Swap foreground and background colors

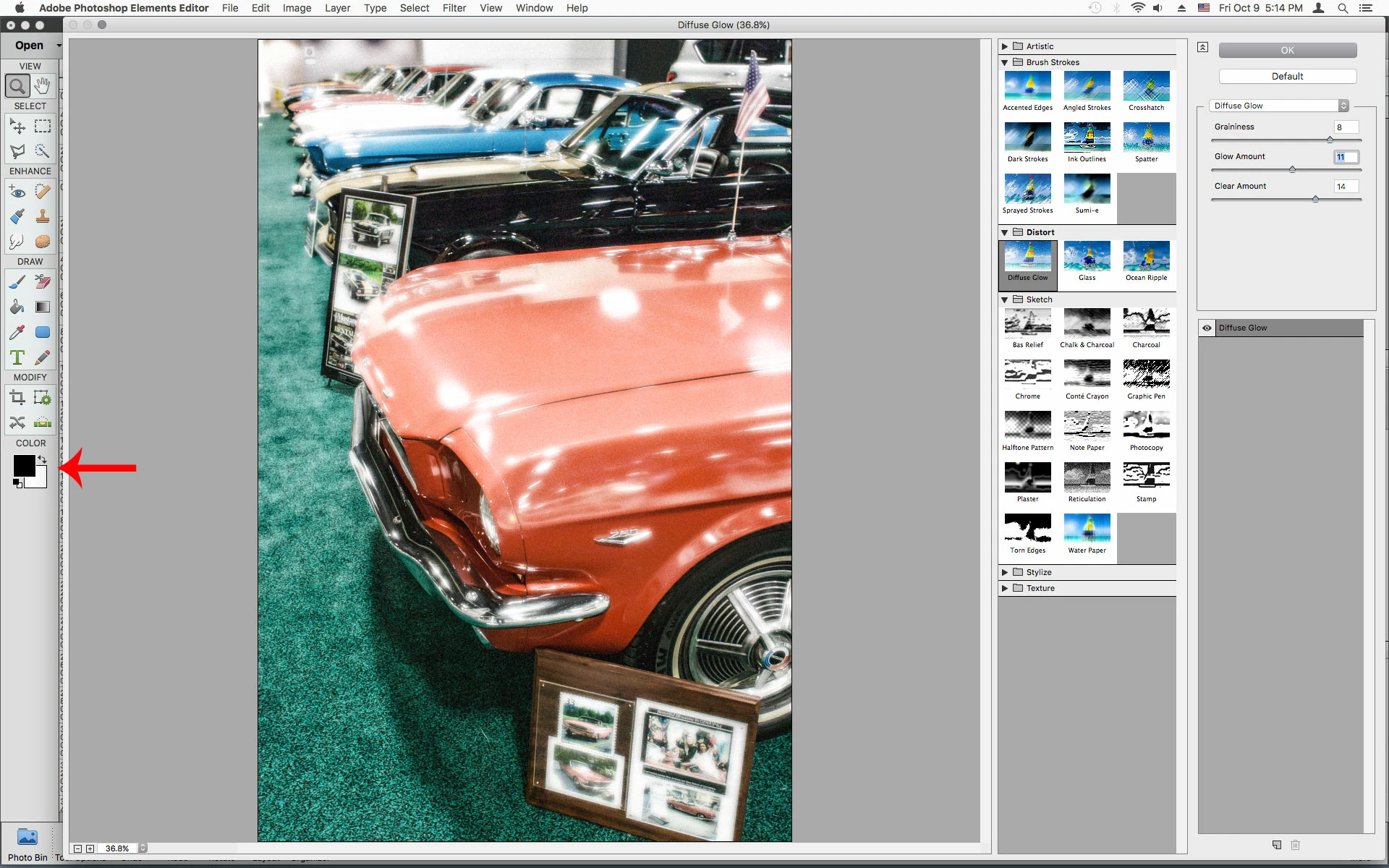point(43,459)
